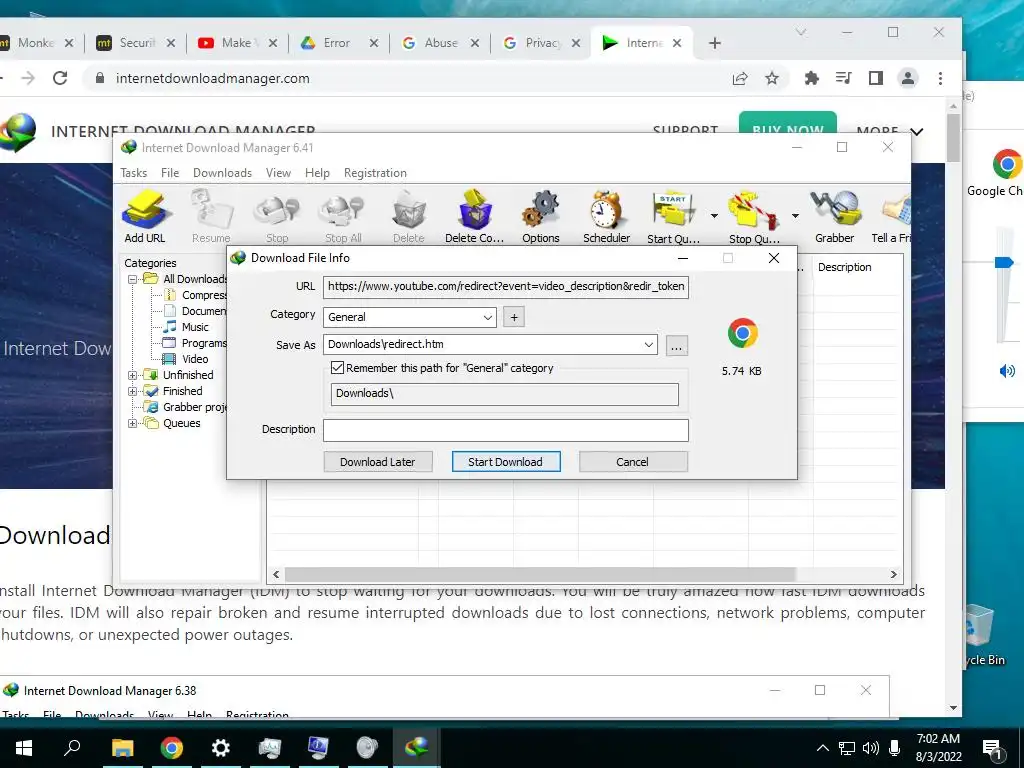The image size is (1024, 768).
Task: Click the Cancel button
Action: coord(632,462)
